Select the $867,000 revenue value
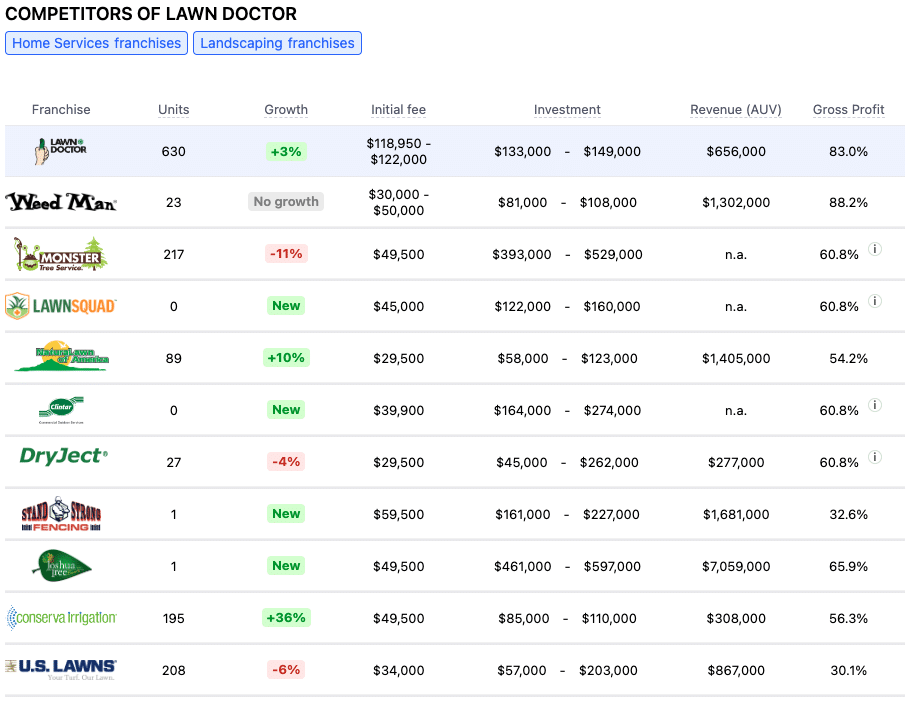 (x=736, y=670)
